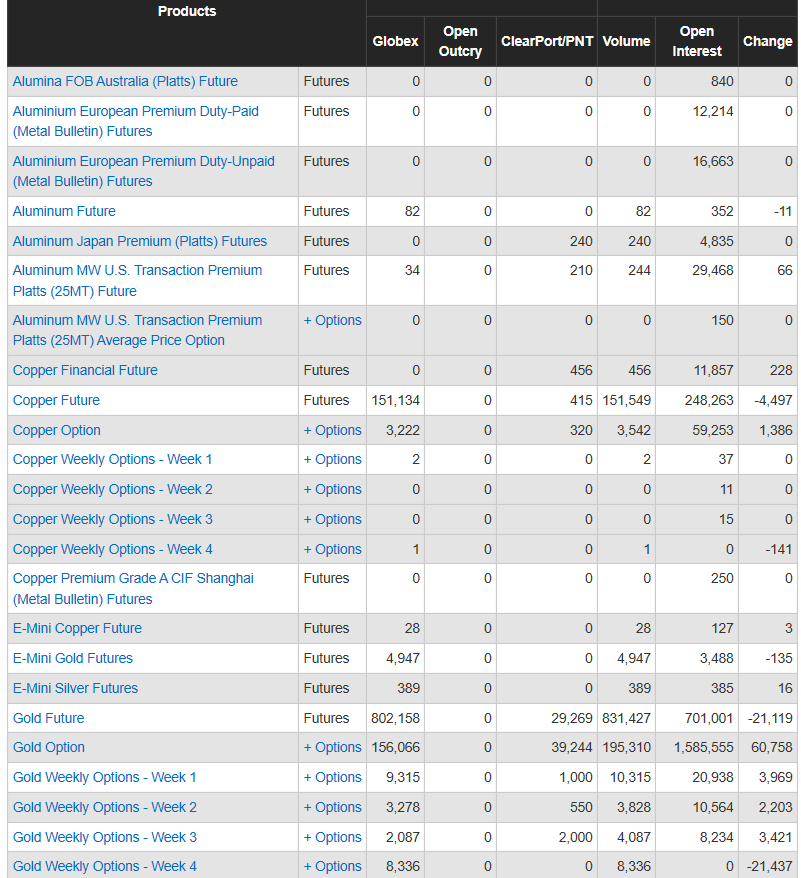Select Gold Future ClearPort value 29,269
The width and height of the screenshot is (801, 878).
click(571, 718)
